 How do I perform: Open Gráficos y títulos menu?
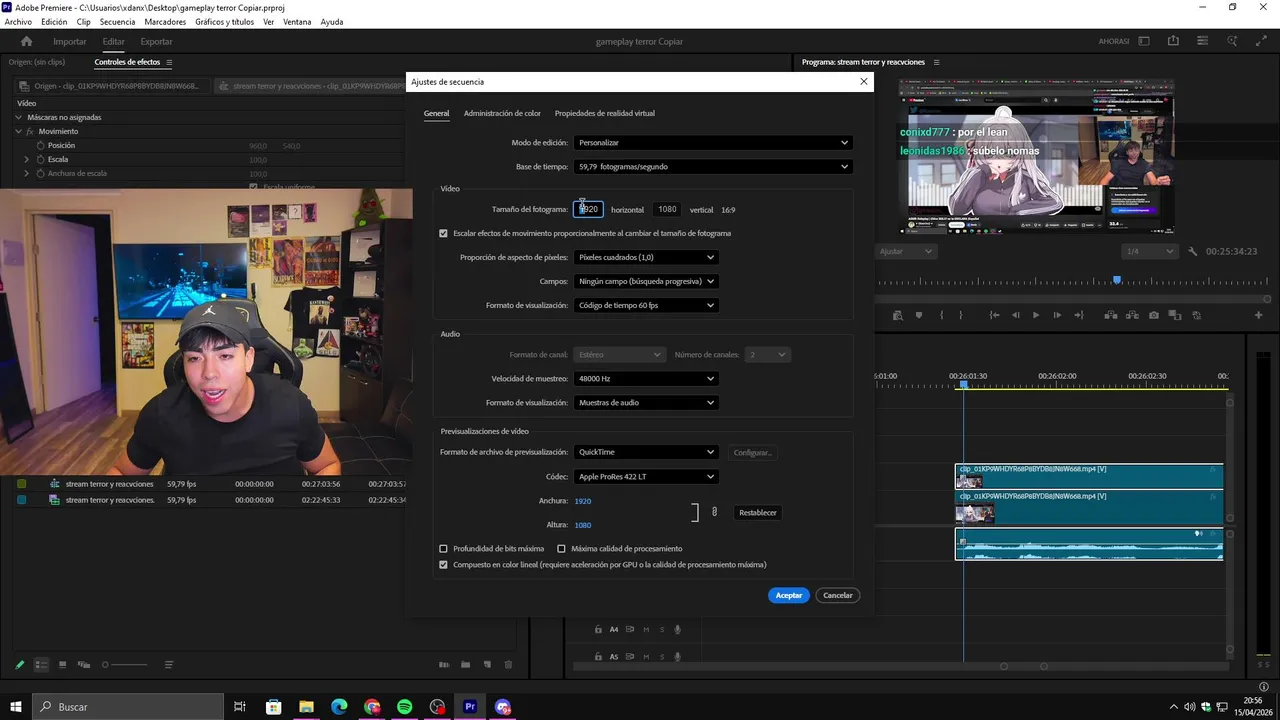[x=224, y=22]
